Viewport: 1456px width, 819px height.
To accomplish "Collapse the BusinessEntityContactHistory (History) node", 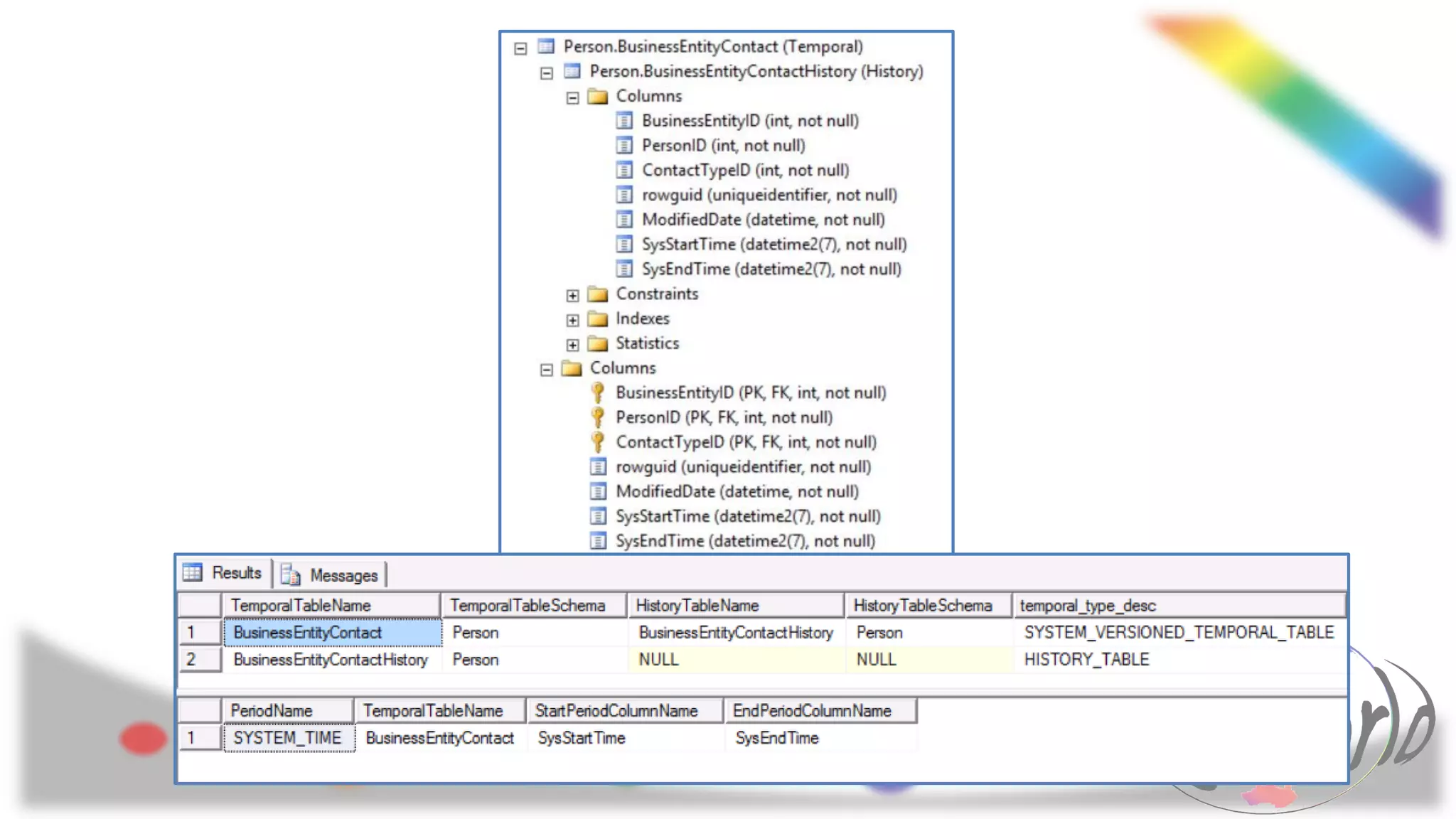I will (546, 73).
